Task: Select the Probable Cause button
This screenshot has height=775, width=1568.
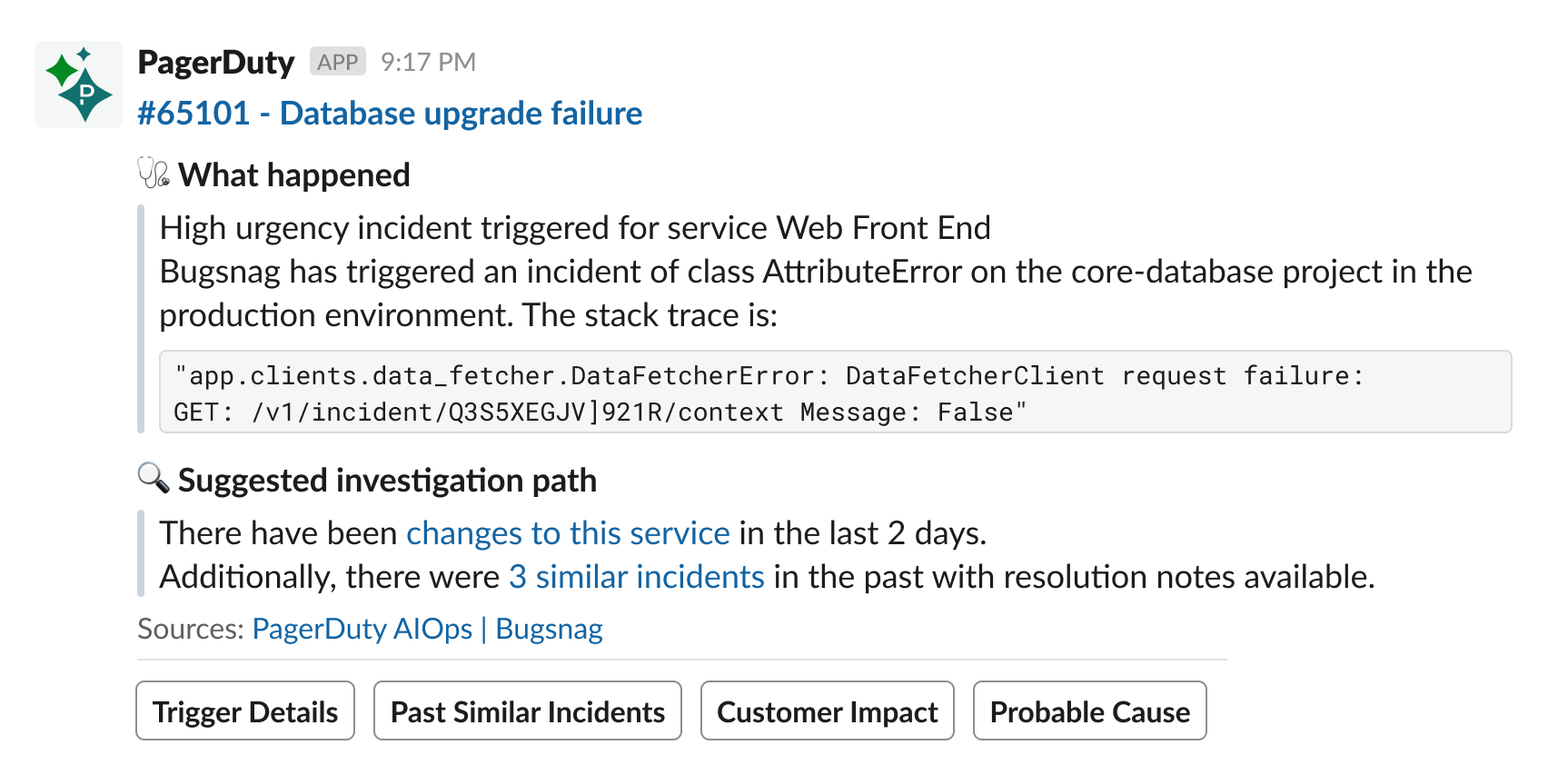Action: pos(1089,711)
